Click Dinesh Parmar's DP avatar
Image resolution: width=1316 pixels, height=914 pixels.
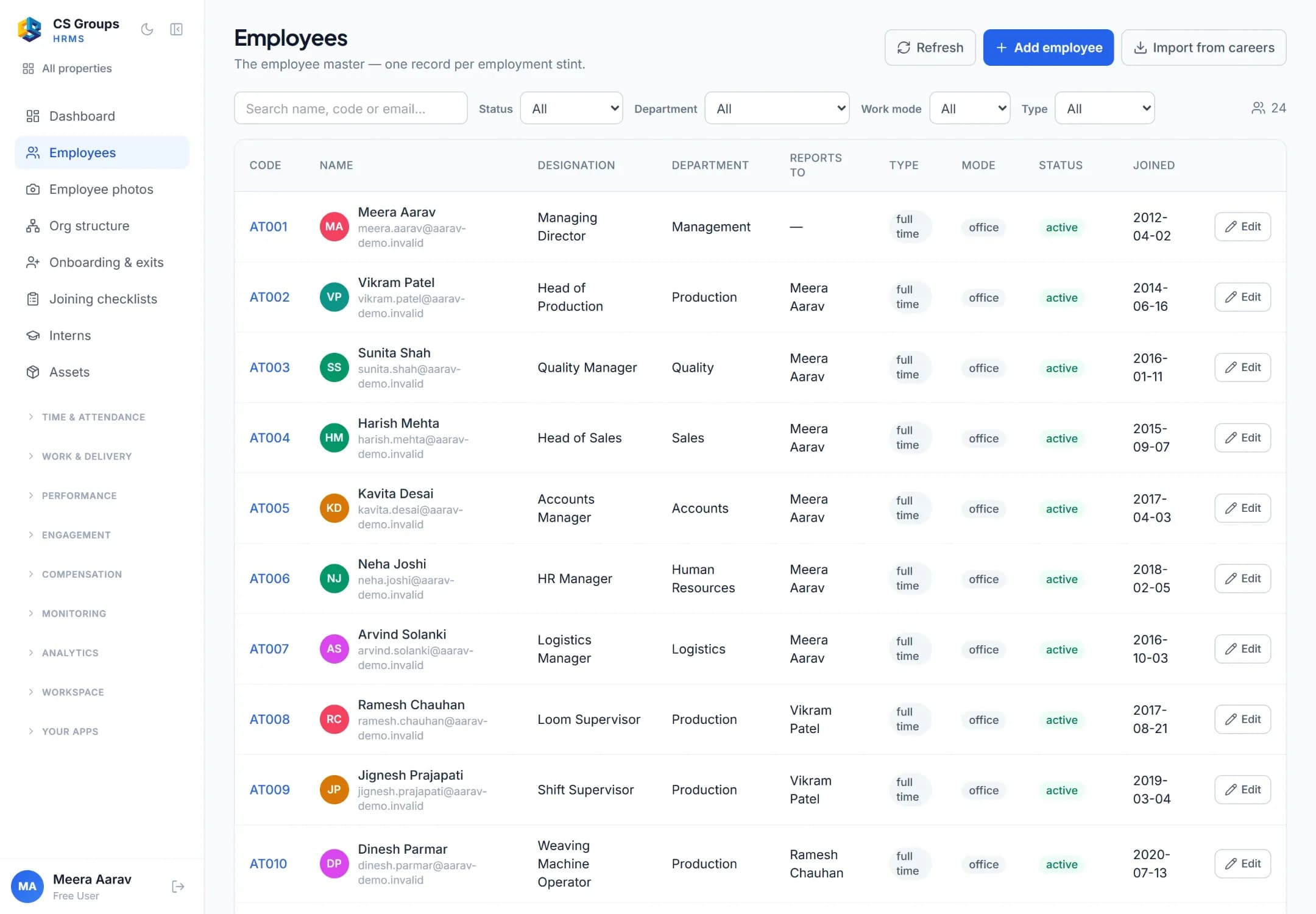334,863
